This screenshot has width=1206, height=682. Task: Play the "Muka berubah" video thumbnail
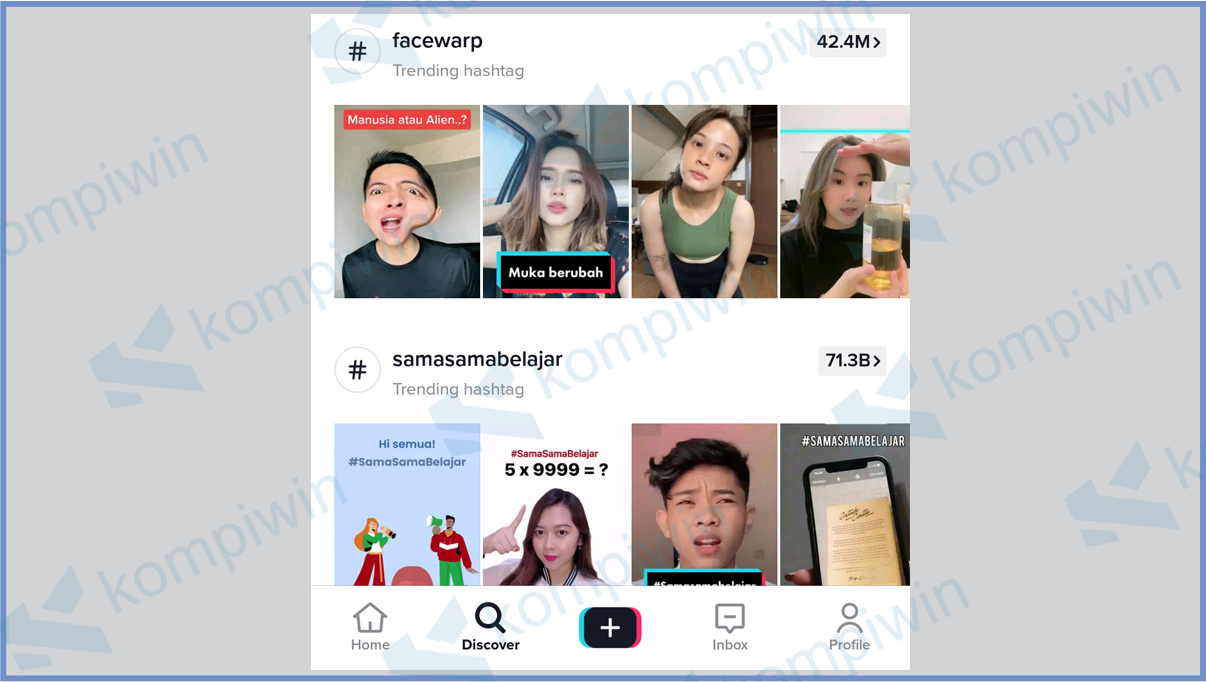[556, 202]
